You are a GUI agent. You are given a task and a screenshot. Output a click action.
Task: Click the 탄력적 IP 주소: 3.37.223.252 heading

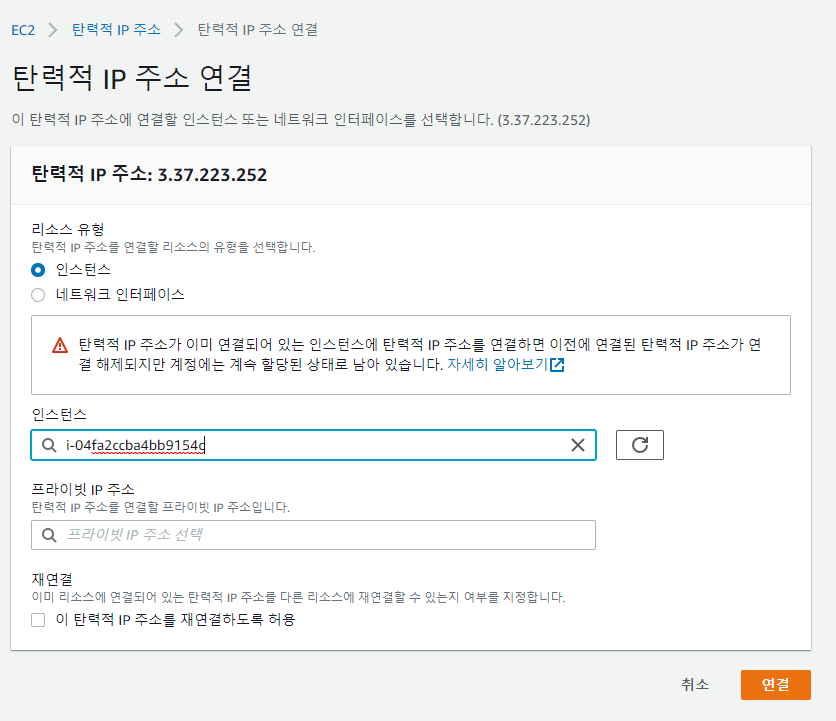pyautogui.click(x=149, y=174)
